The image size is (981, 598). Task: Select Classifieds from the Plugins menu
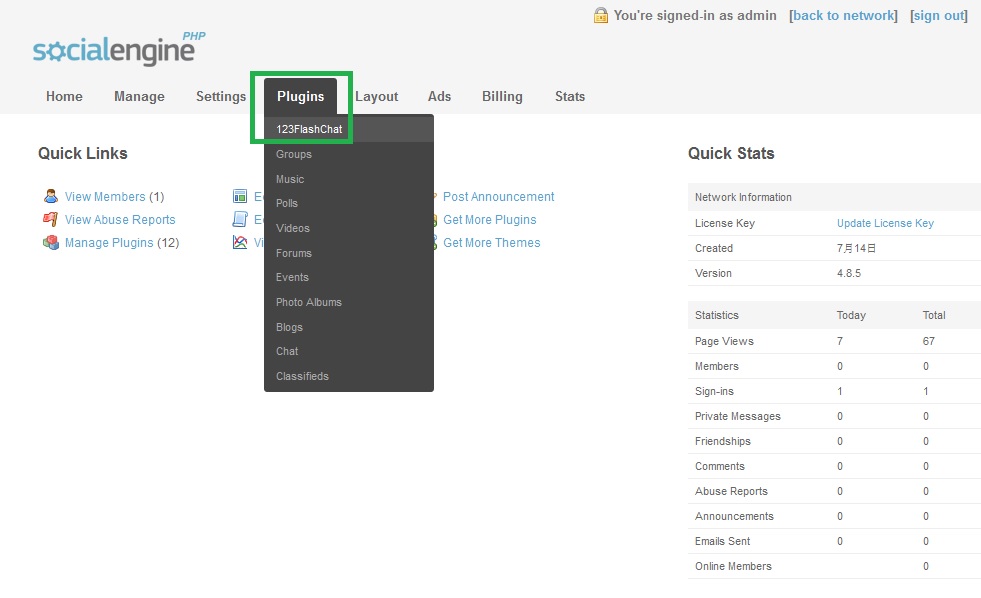coord(302,376)
